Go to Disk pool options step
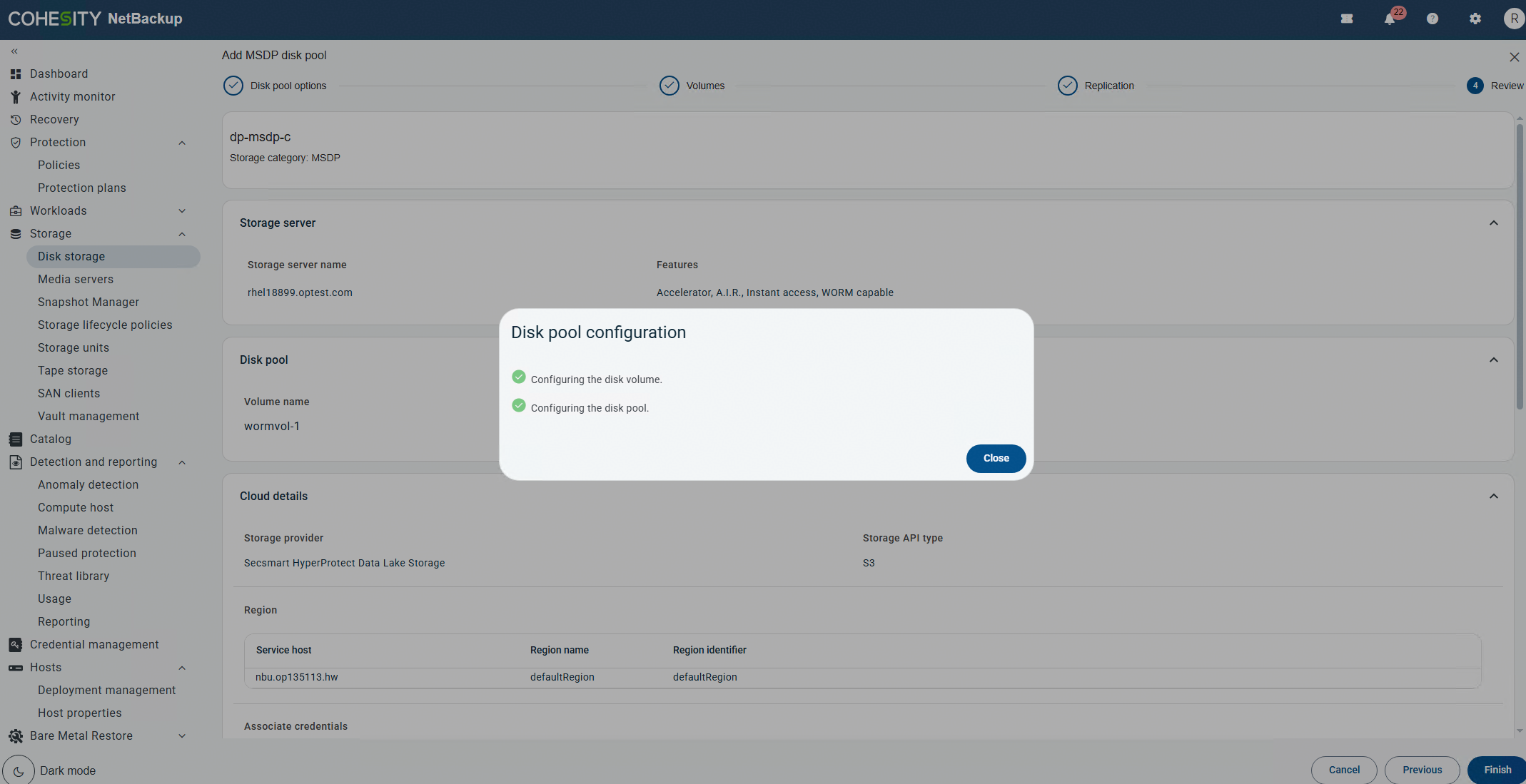Viewport: 1526px width, 784px height. (275, 86)
